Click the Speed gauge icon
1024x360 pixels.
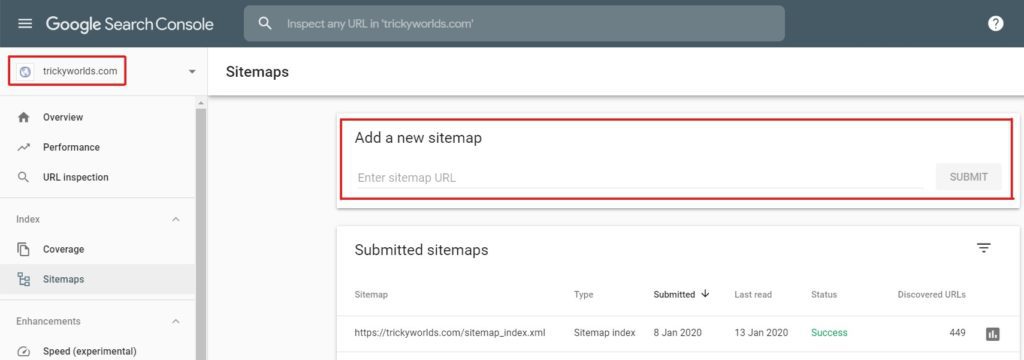tap(24, 352)
